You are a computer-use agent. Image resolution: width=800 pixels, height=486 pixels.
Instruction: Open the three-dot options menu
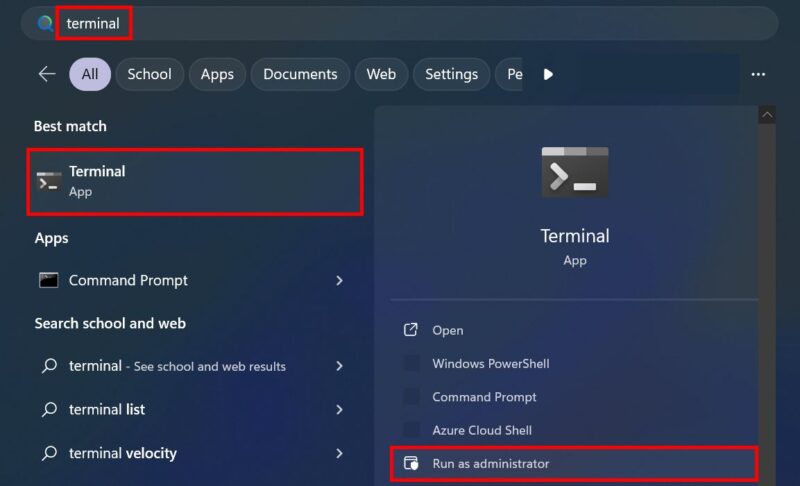click(758, 74)
